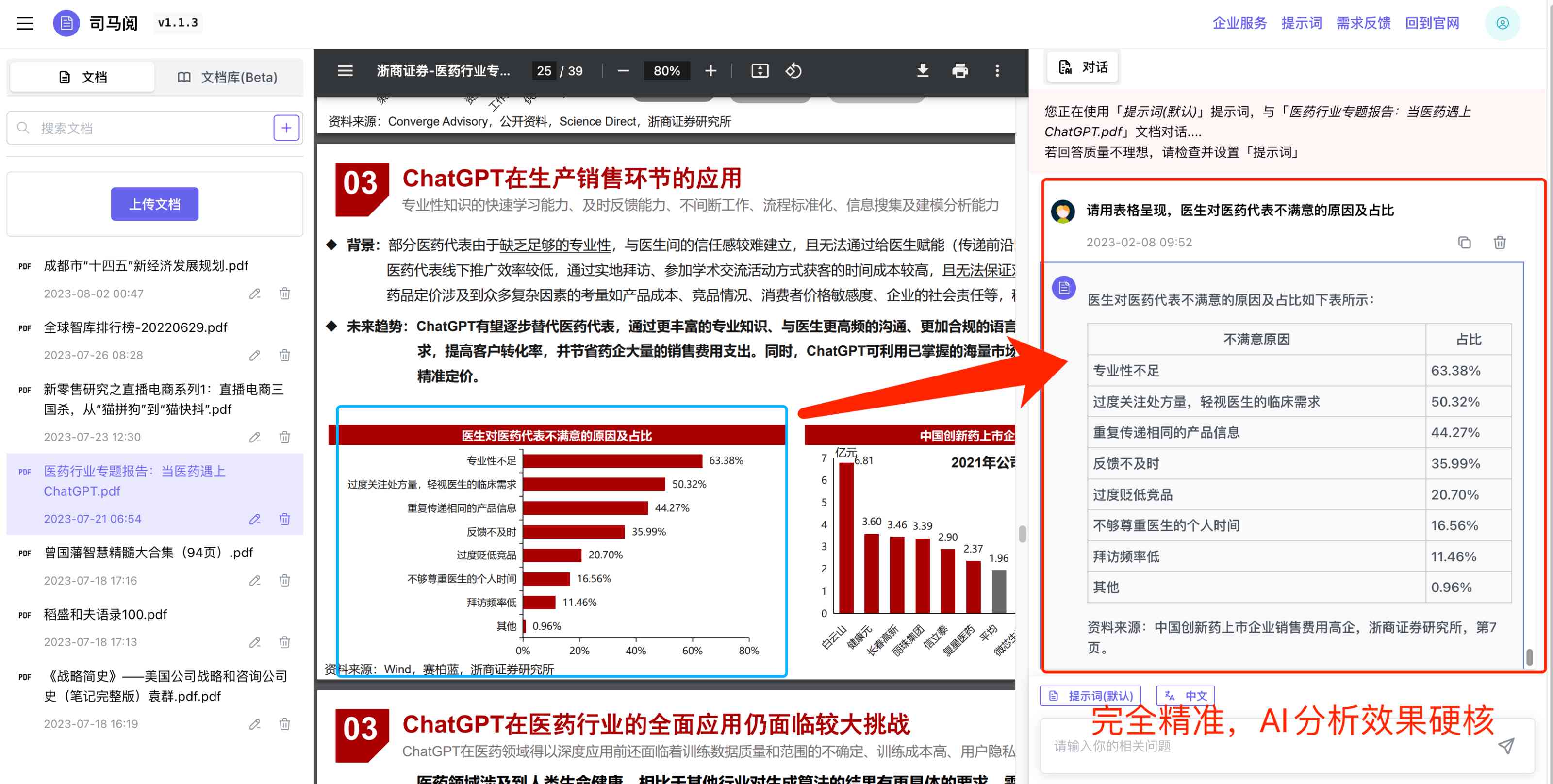Click the 不满意原因 column header
The height and width of the screenshot is (784, 1553).
click(1256, 339)
